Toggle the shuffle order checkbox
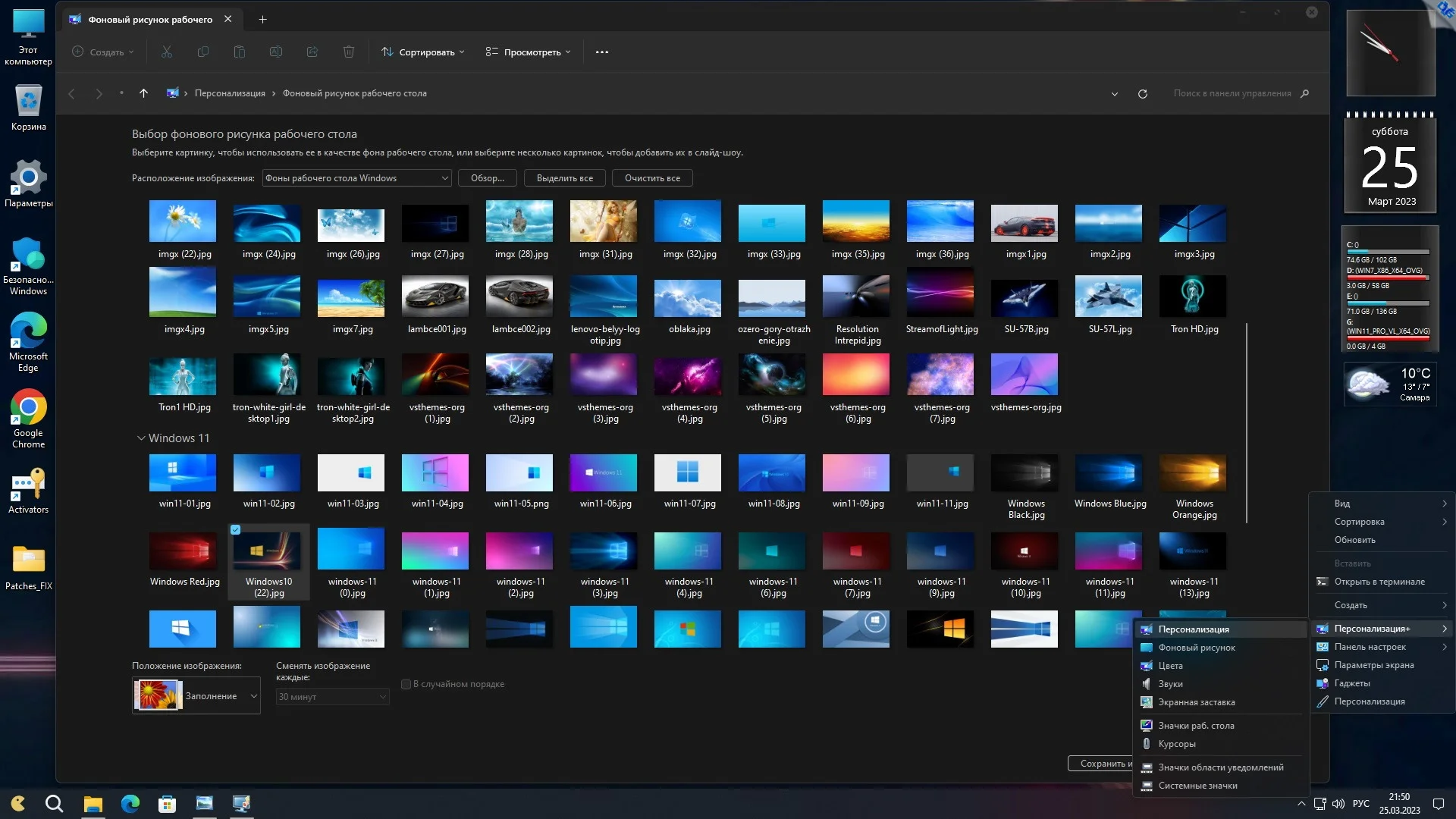The height and width of the screenshot is (819, 1456). (x=406, y=684)
